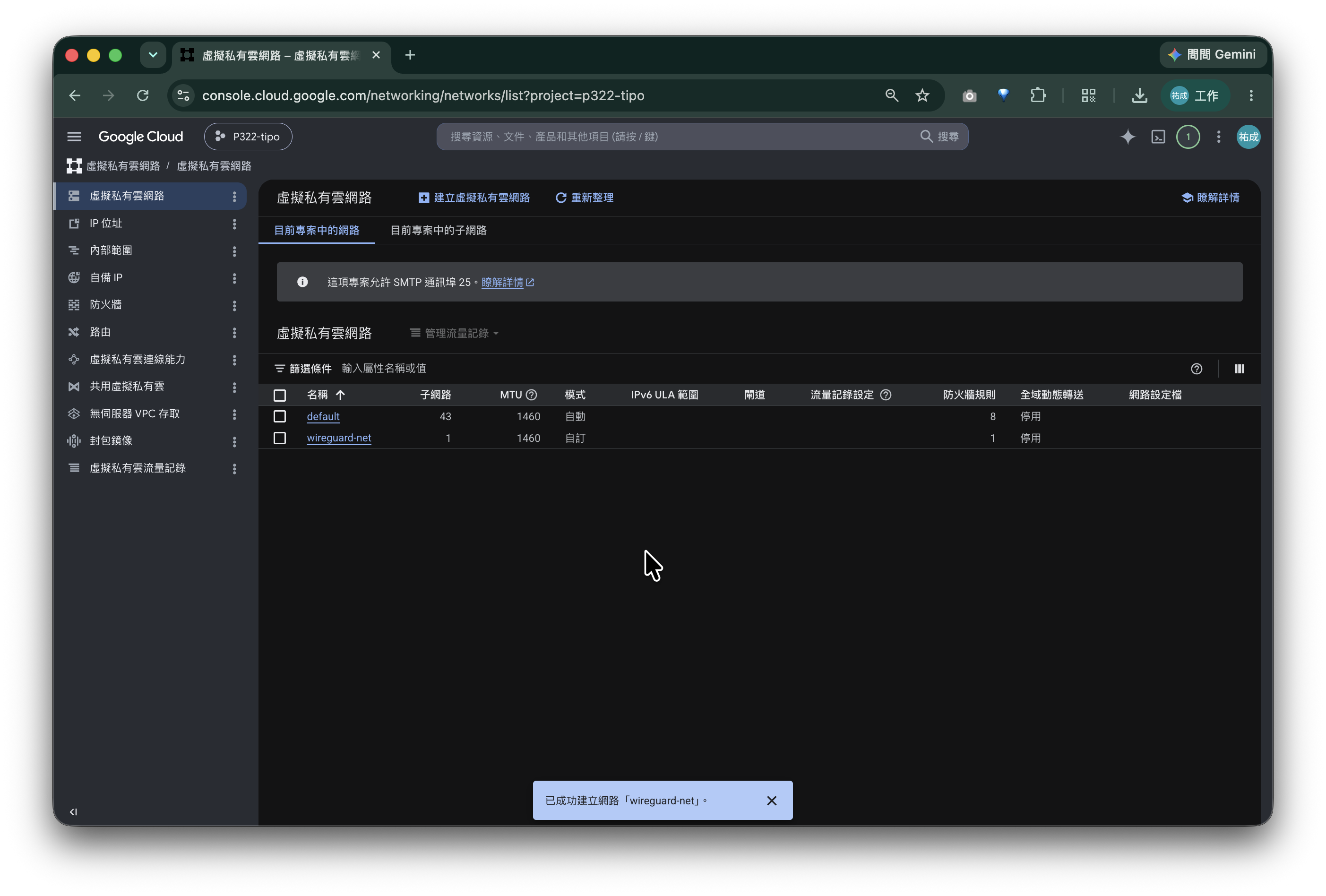Click the column display options icon
This screenshot has height=896, width=1326.
(1239, 369)
